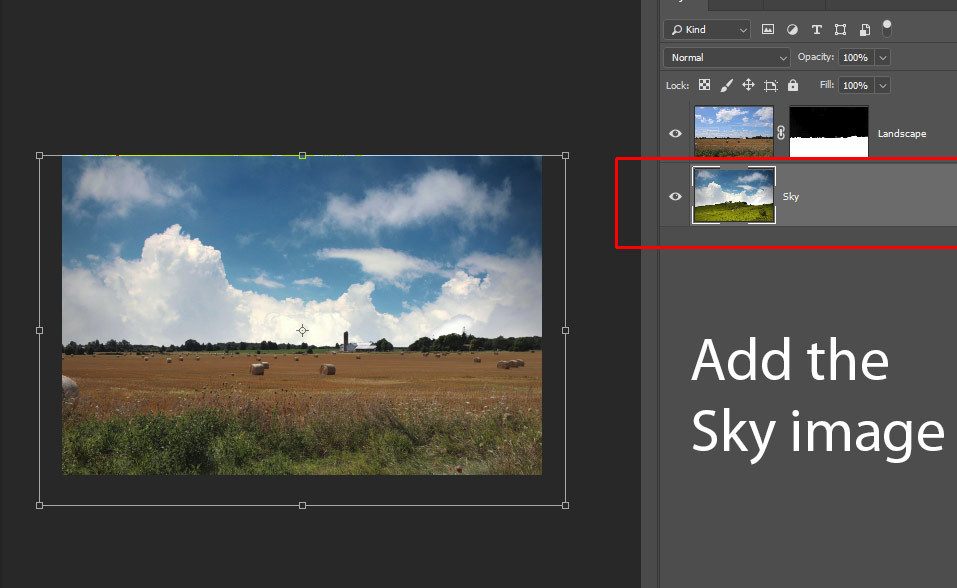Image resolution: width=957 pixels, height=588 pixels.
Task: Click the lock all padlock icon
Action: (793, 86)
